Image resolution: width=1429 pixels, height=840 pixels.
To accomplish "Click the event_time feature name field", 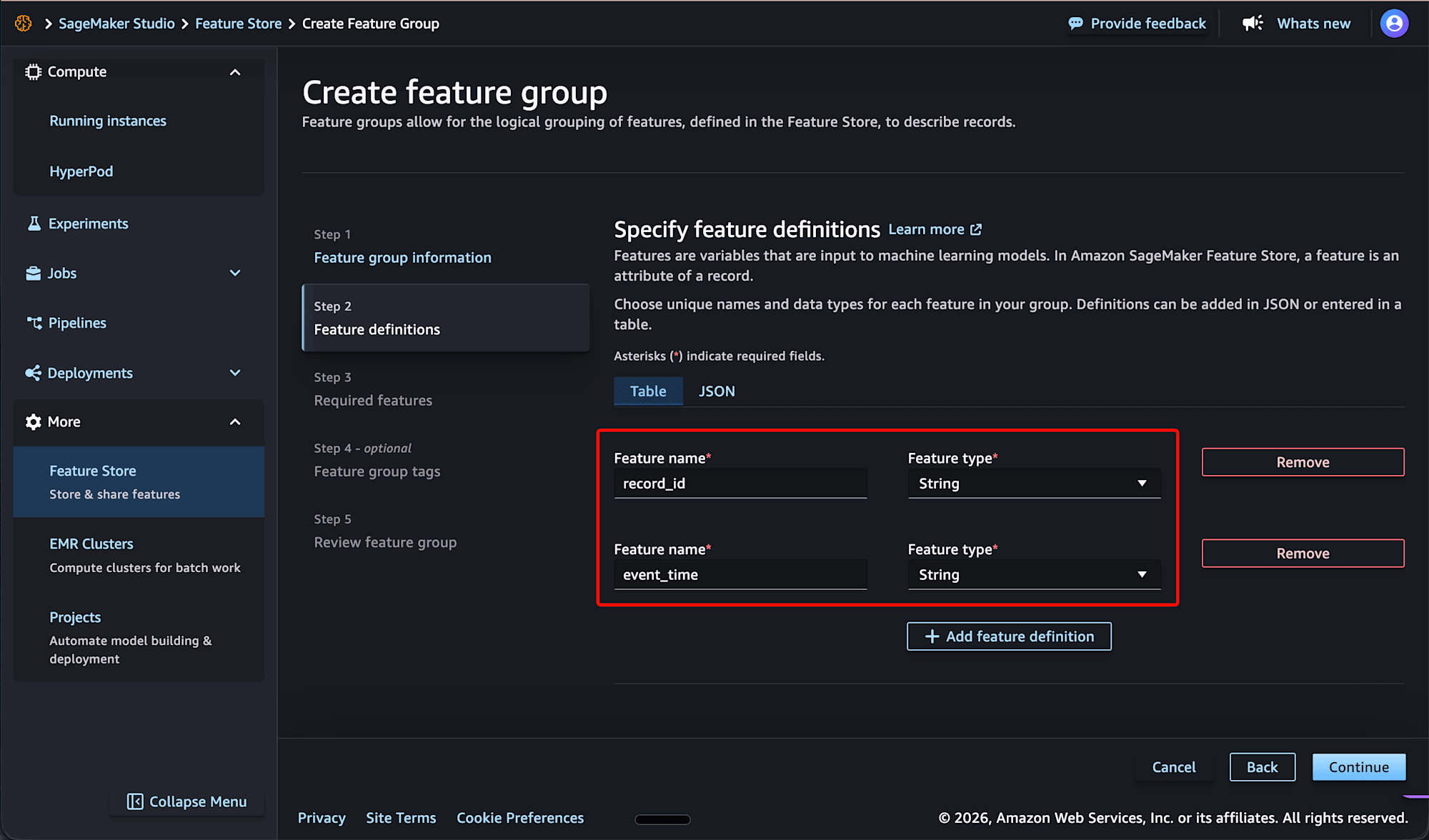I will (740, 575).
